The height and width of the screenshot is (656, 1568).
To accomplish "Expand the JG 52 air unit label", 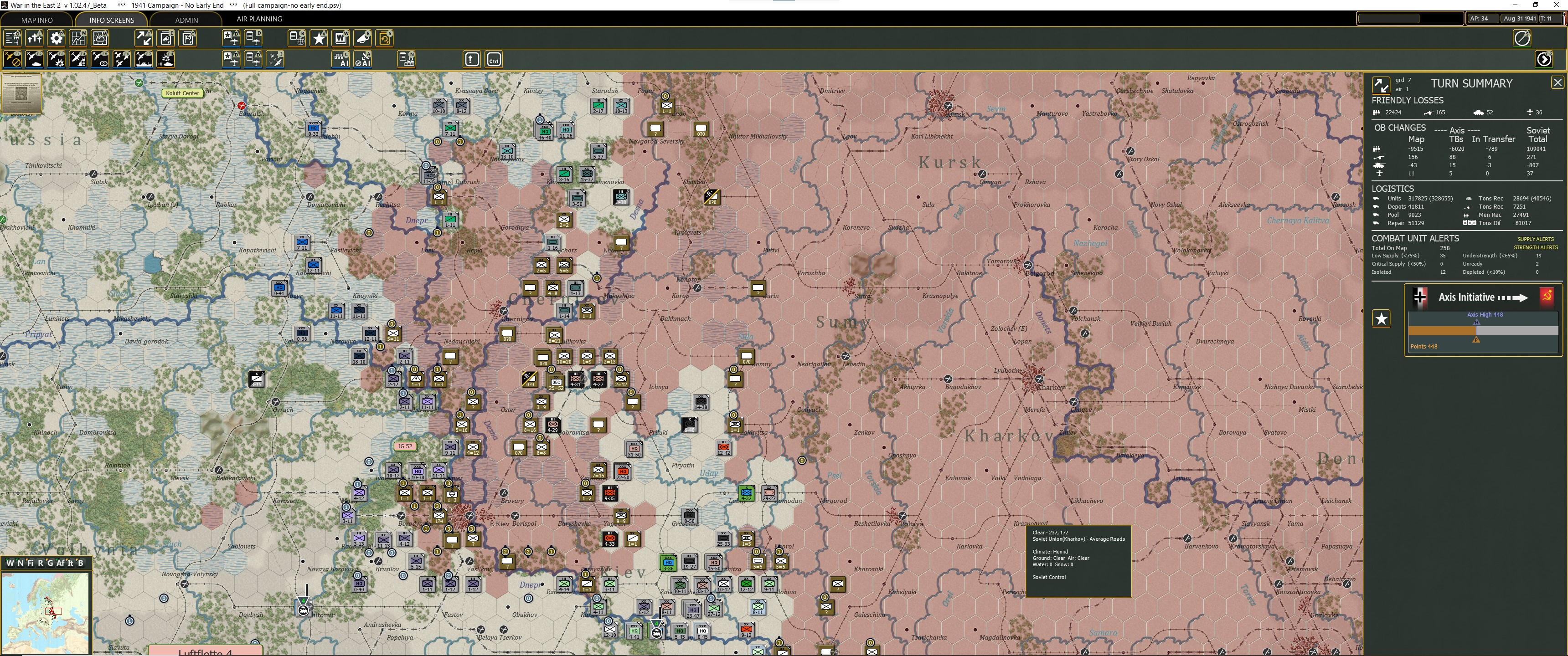I will coord(405,446).
